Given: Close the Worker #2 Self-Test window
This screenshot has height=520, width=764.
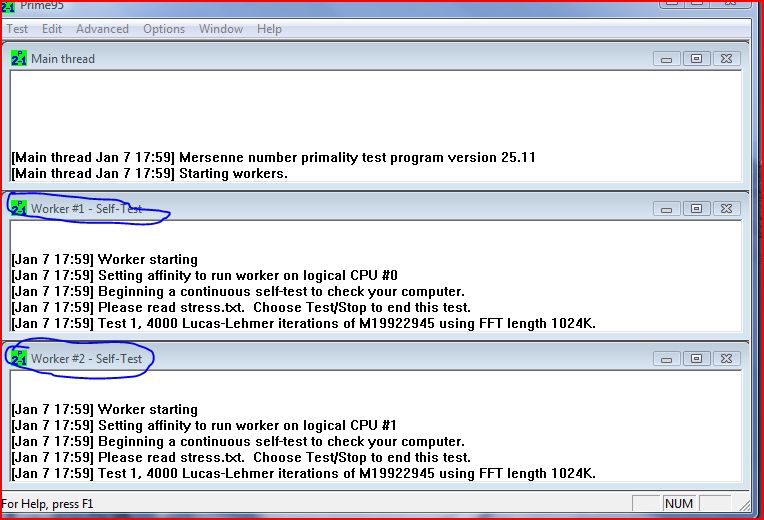Looking at the screenshot, I should tap(726, 359).
